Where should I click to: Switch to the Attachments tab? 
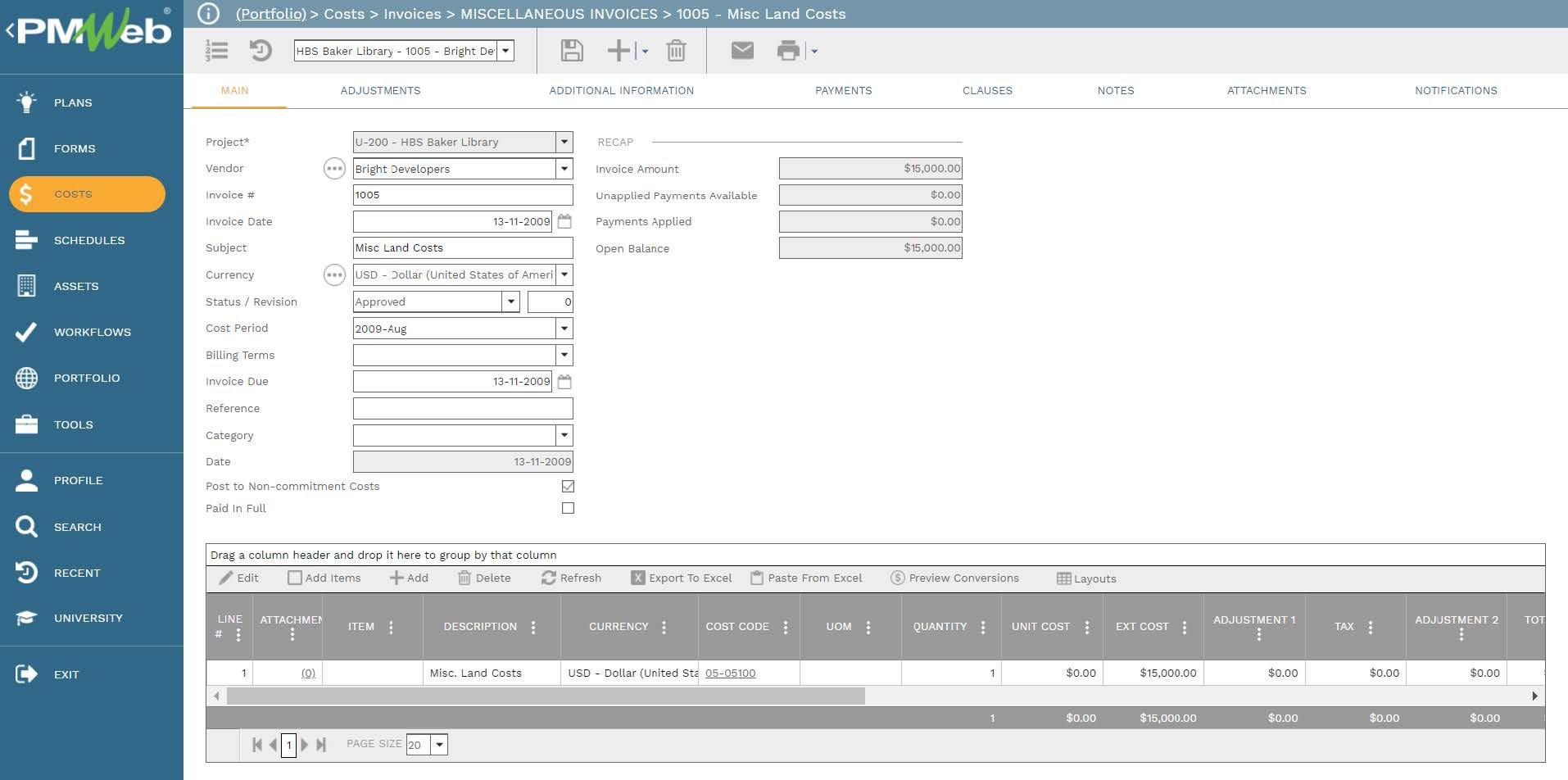(x=1267, y=91)
